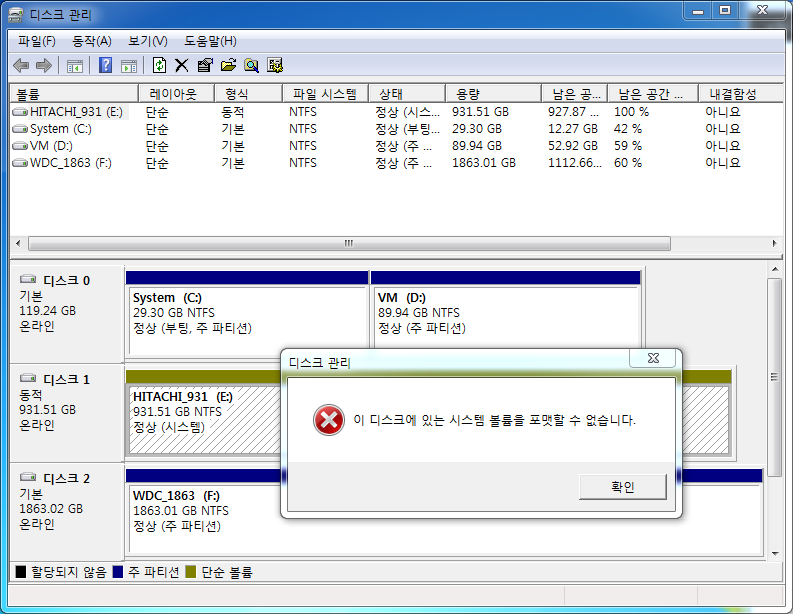Select the VM (D:) partition on 디스크 0
Viewport: 793px width, 614px height.
coord(505,313)
